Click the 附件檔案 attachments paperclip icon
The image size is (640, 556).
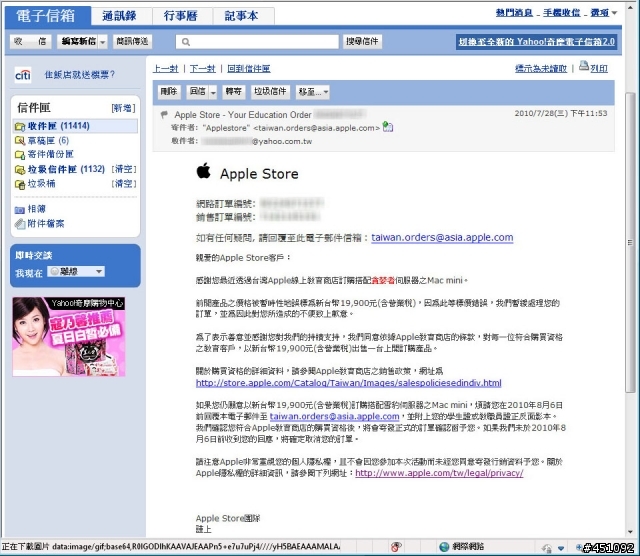[x=20, y=224]
